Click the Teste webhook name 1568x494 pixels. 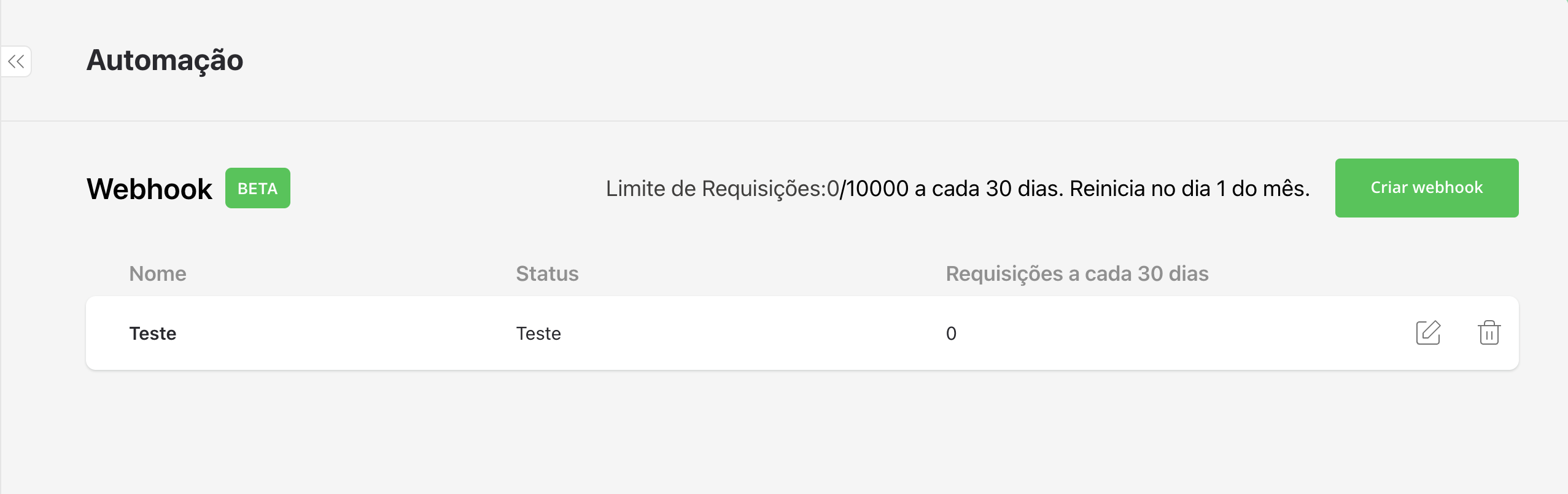(153, 333)
